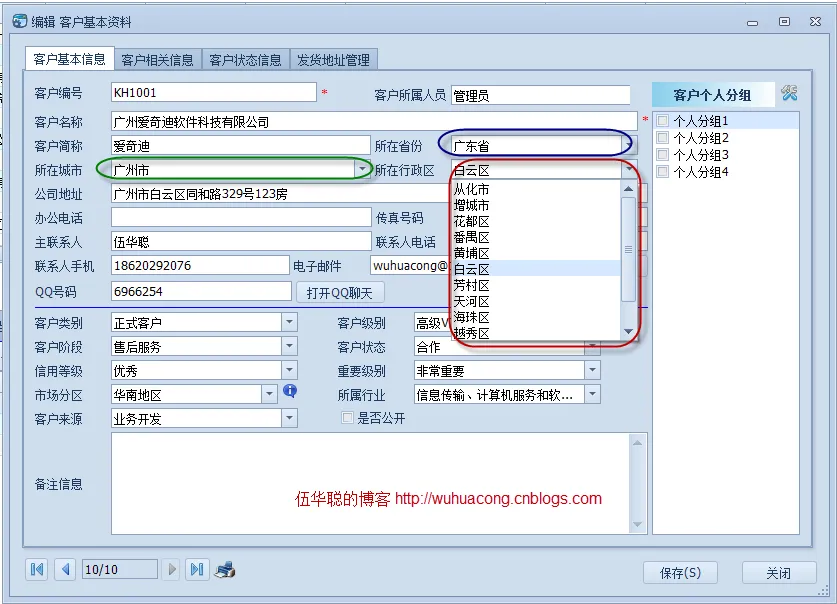Click the 主联系人 field 伍华聪
837x604 pixels.
click(241, 241)
